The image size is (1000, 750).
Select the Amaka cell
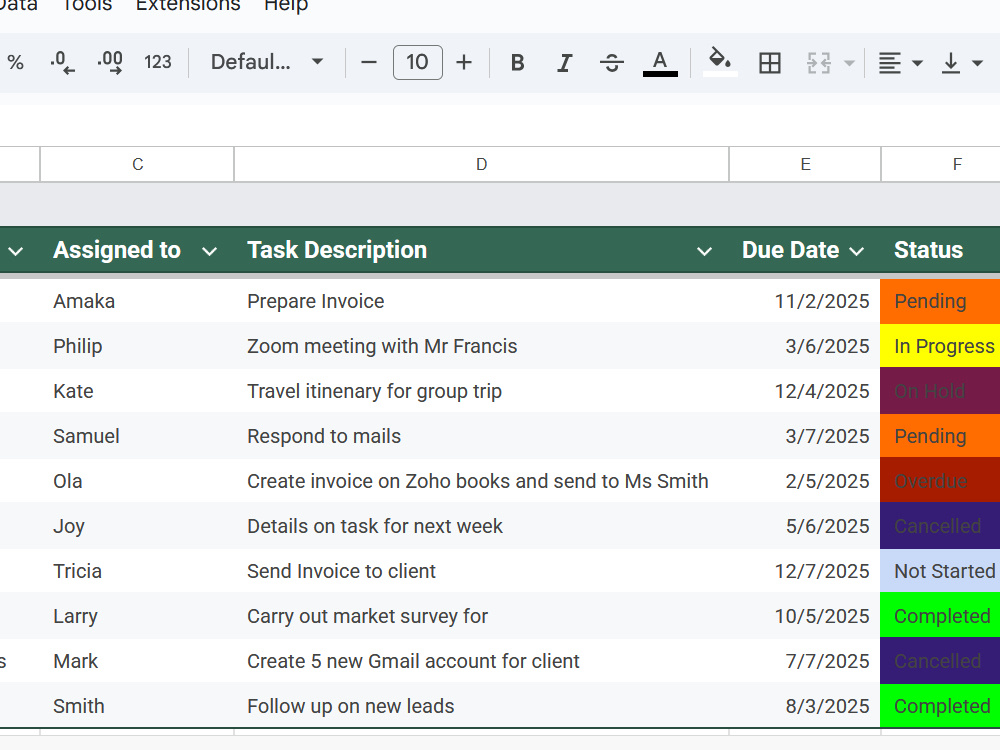click(x=137, y=301)
